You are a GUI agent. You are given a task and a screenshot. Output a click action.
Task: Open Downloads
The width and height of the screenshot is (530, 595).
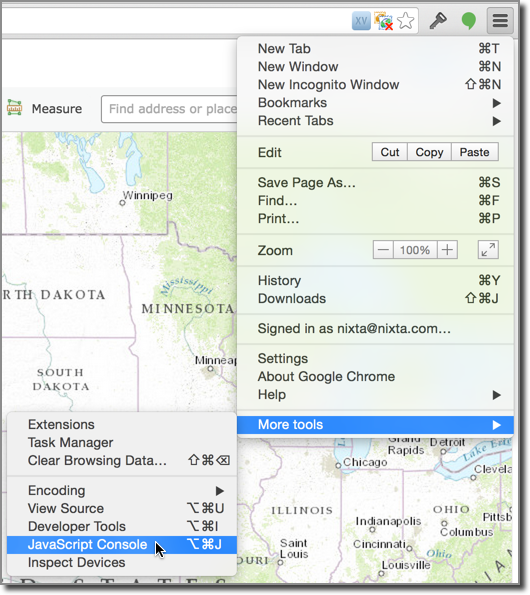click(375, 299)
